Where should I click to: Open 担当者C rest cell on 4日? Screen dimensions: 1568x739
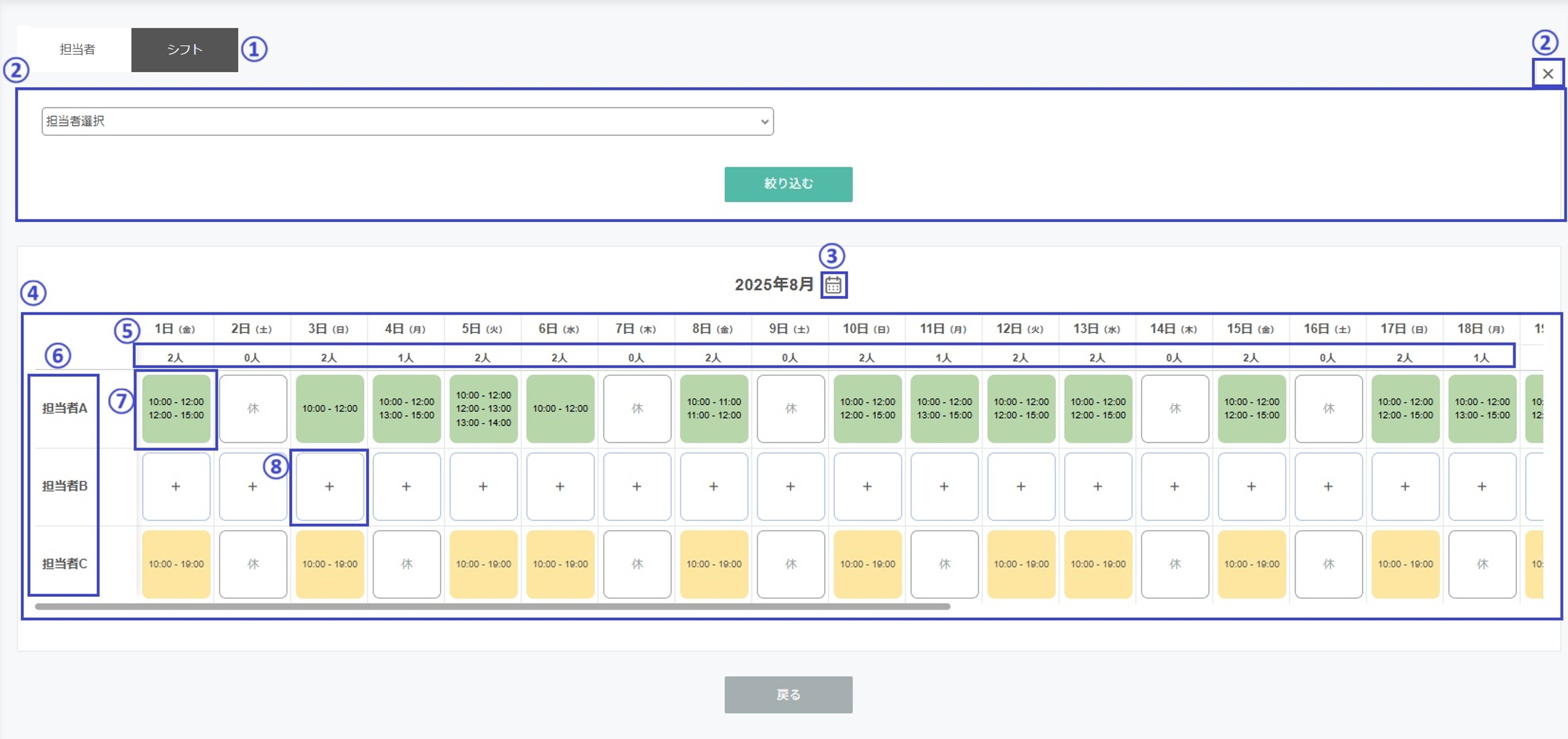click(x=407, y=564)
